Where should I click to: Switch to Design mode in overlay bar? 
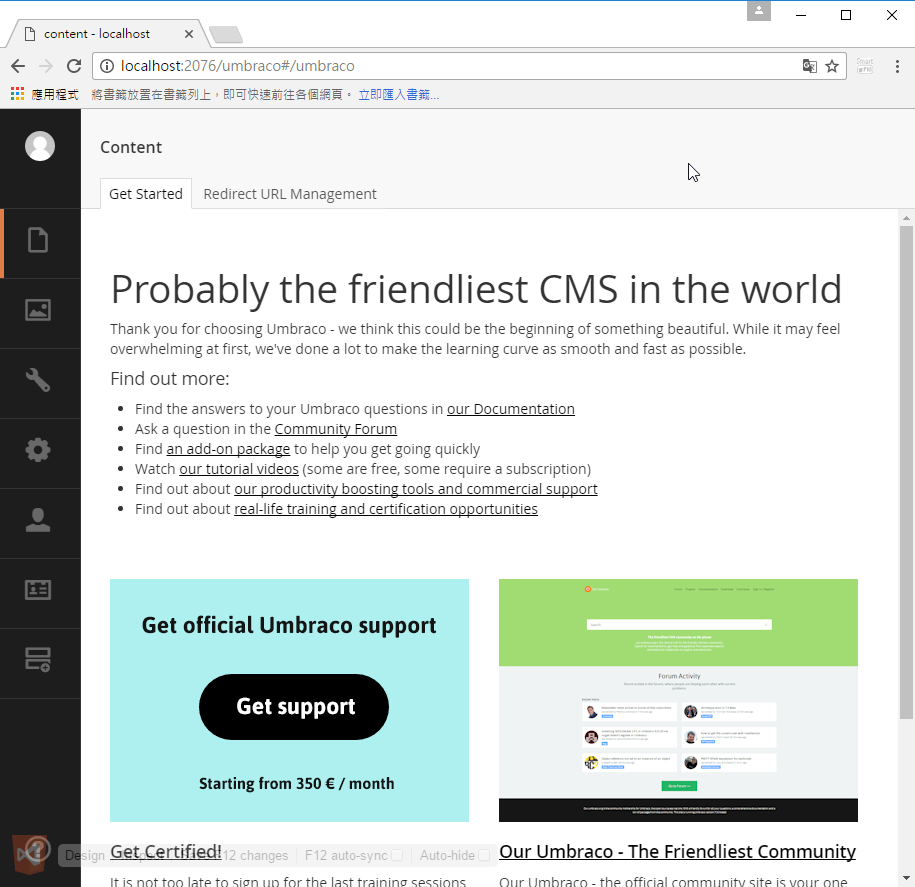click(x=85, y=855)
